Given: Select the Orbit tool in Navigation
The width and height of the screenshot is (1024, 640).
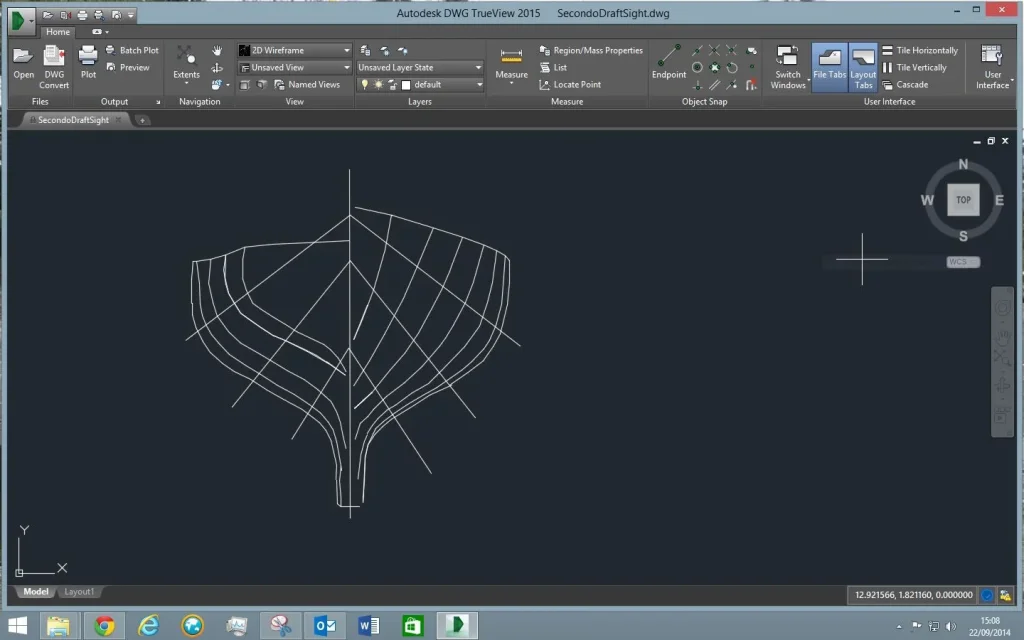Looking at the screenshot, I should pos(217,68).
